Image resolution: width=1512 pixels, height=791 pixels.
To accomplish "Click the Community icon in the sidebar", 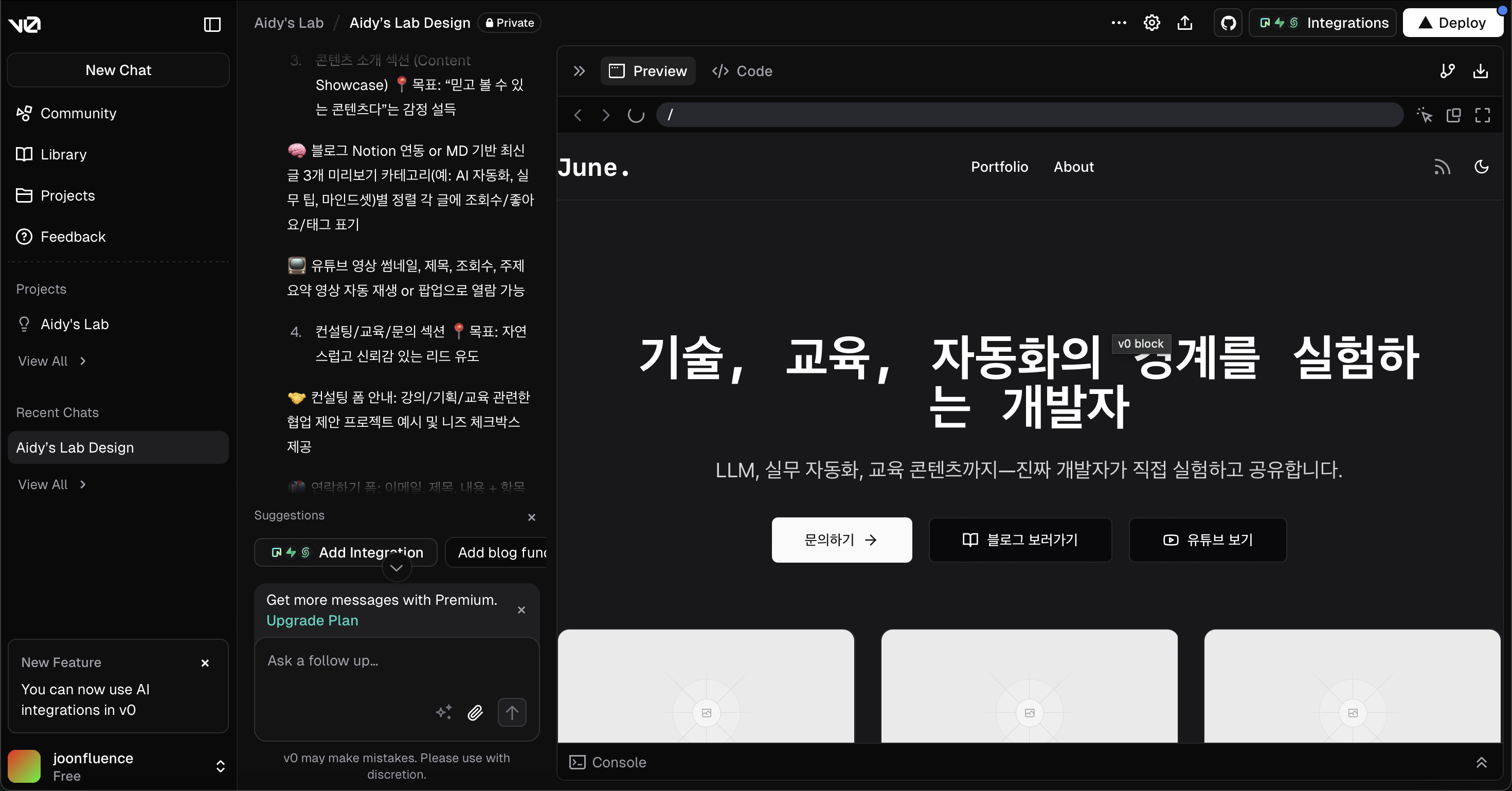I will (24, 113).
